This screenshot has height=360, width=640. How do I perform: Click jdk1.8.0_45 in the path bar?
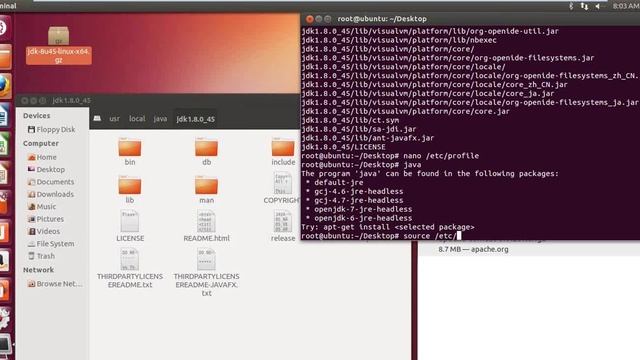[x=196, y=119]
